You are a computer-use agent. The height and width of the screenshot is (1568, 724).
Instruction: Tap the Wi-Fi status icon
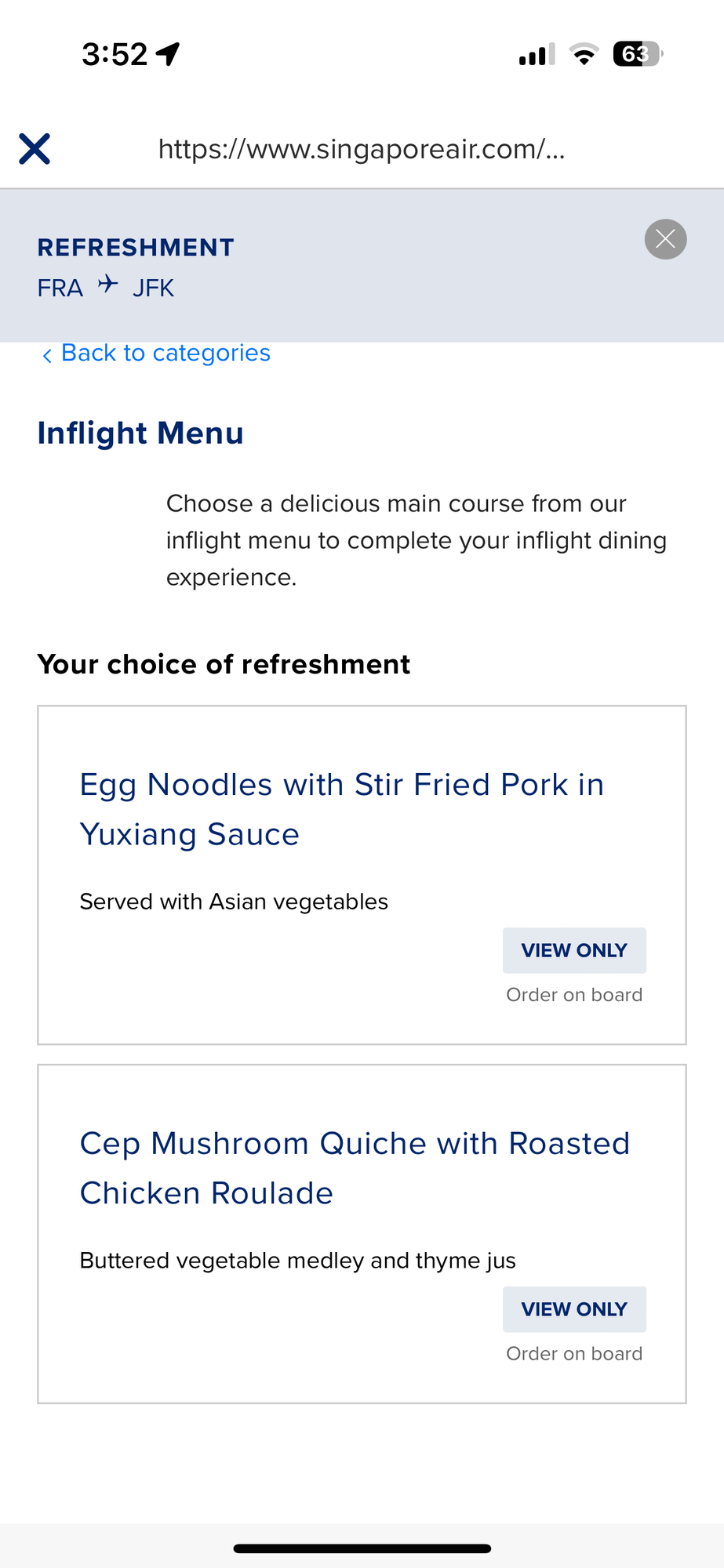(584, 54)
